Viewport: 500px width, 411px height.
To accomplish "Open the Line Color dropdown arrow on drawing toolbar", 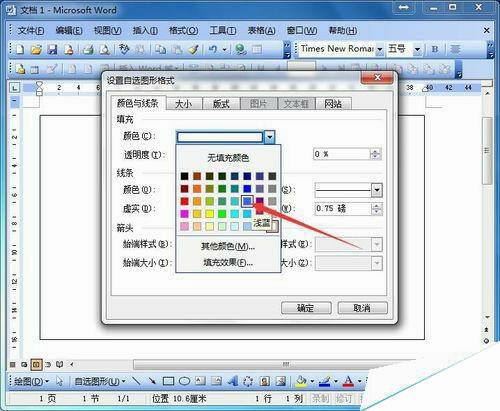I will (x=336, y=381).
